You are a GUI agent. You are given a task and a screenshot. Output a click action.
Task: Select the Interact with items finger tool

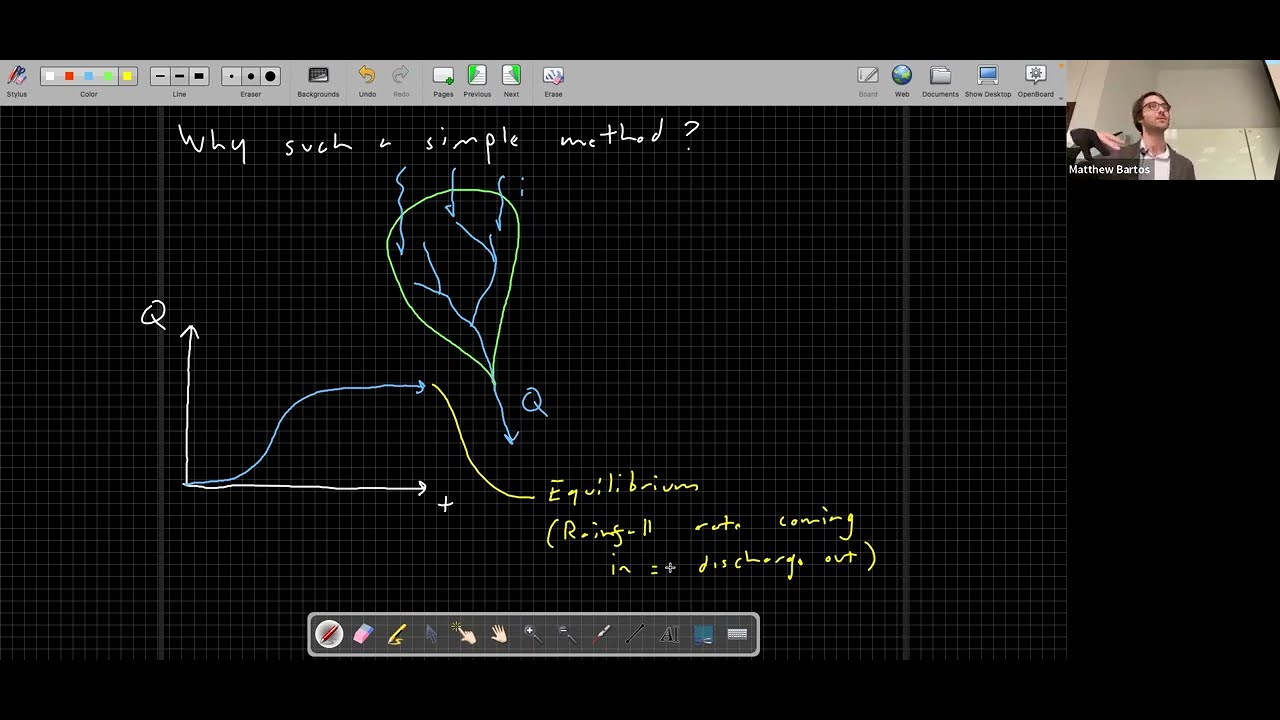(465, 634)
